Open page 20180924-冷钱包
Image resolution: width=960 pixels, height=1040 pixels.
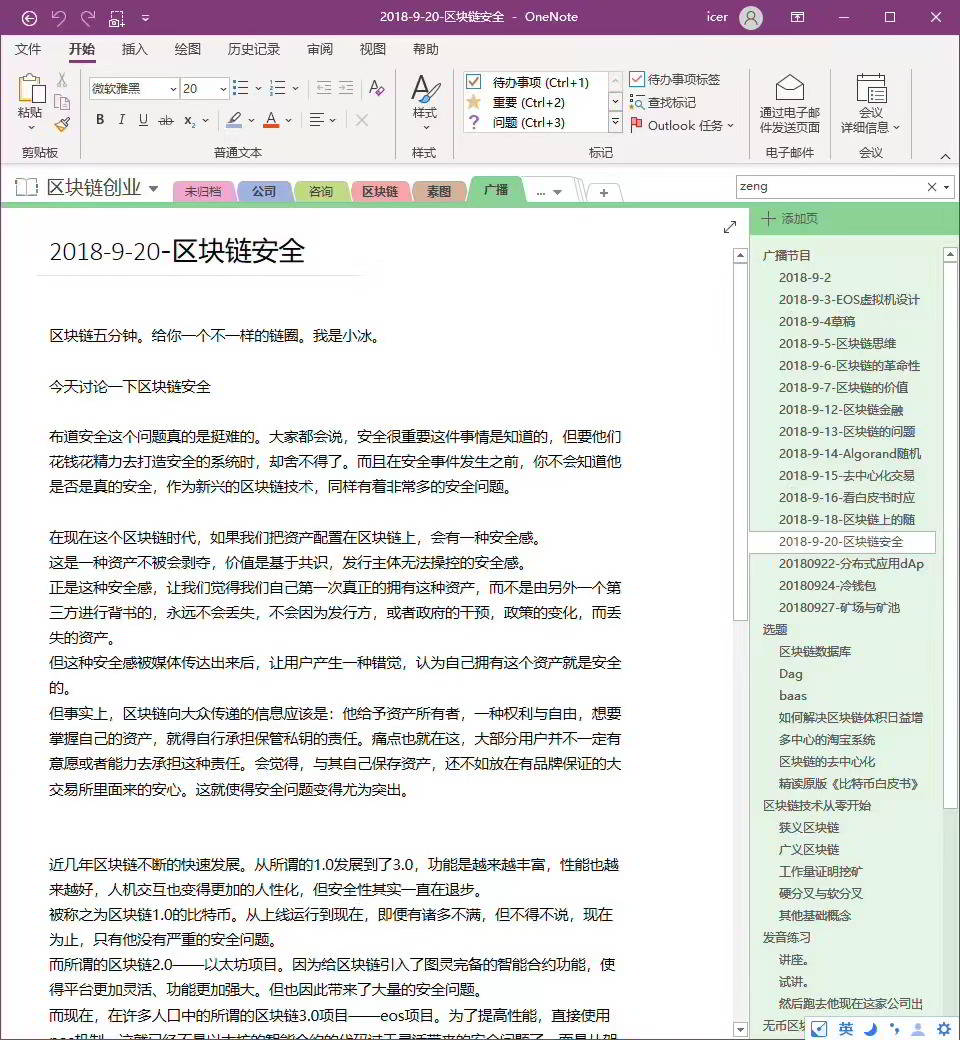point(827,586)
